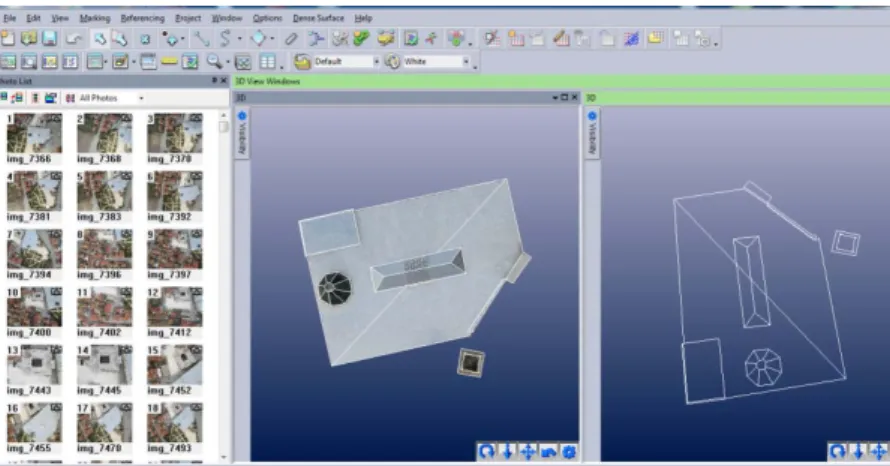Viewport: 890px width, 466px height.
Task: Select the Surface Draw diamond tool
Action: tap(258, 39)
